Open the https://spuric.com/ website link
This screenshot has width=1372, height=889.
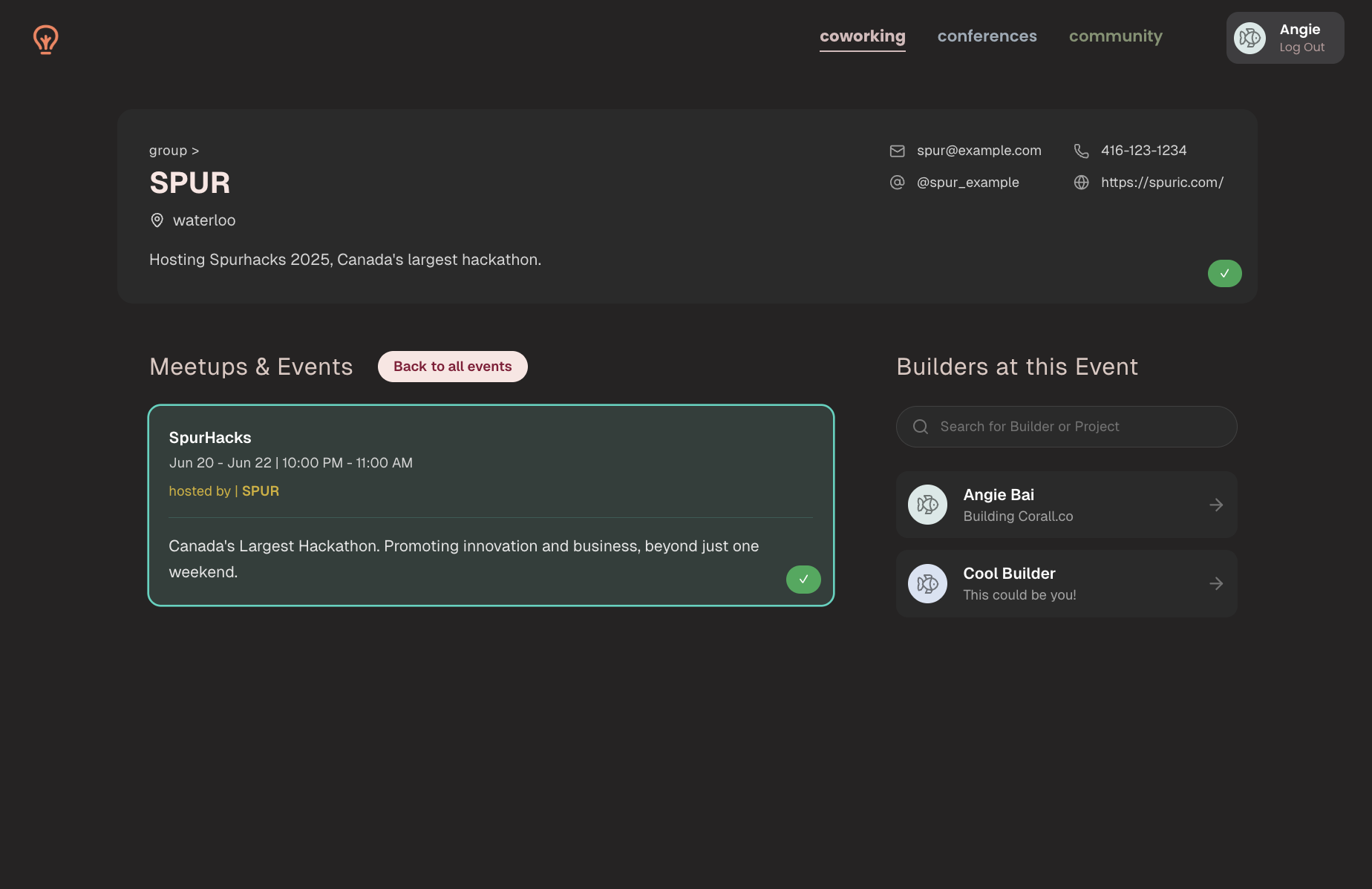1162,183
